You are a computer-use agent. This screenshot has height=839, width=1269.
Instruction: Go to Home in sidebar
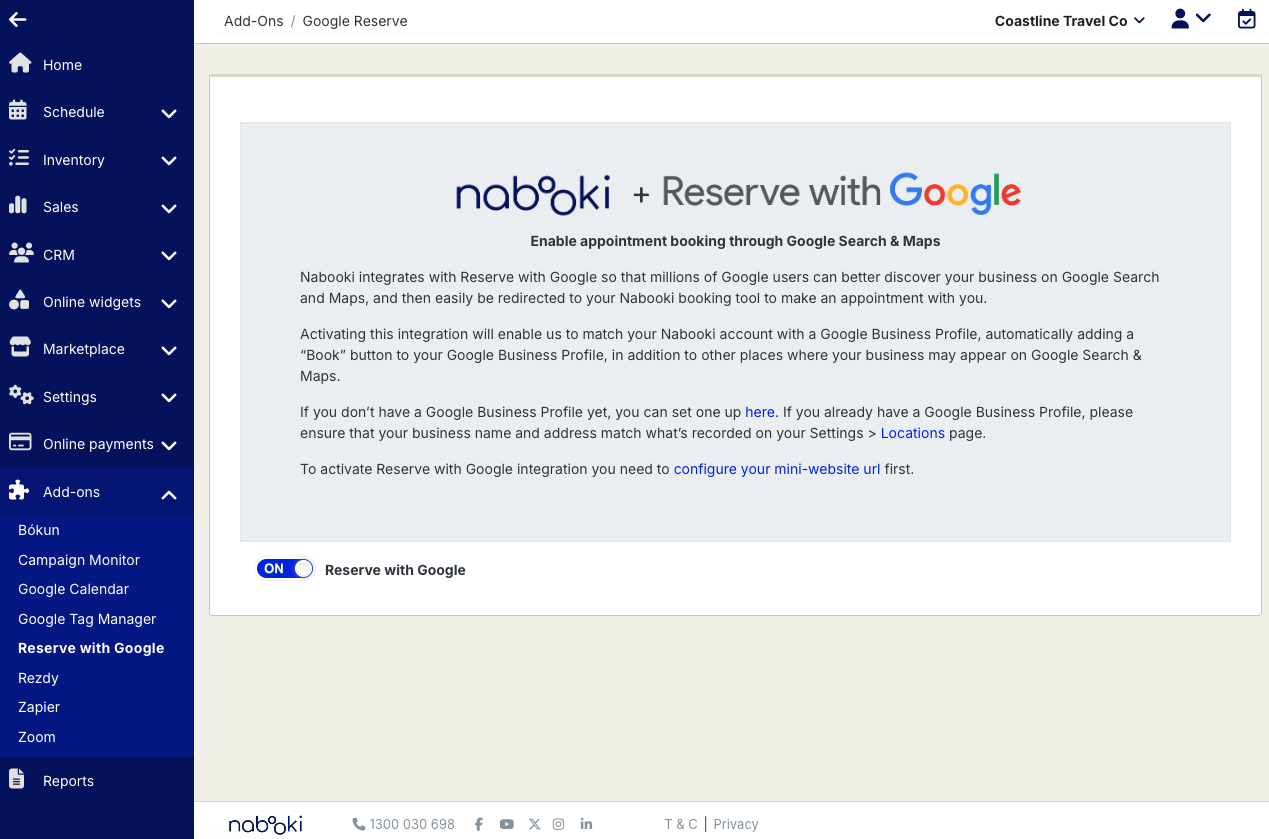coord(62,65)
